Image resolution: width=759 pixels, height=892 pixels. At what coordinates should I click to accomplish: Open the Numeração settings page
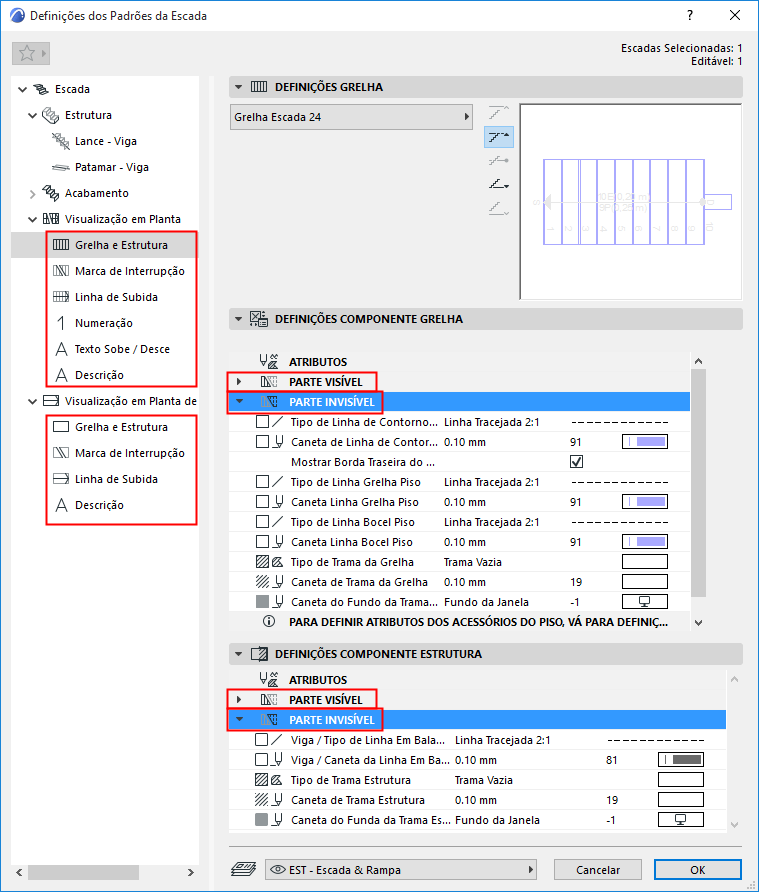[104, 323]
